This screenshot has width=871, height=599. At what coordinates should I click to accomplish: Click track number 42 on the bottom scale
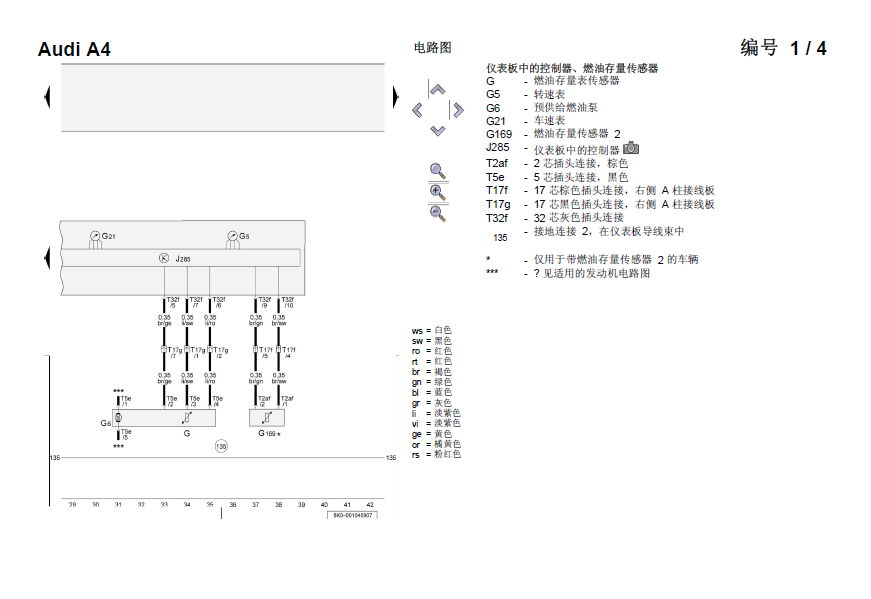(x=370, y=505)
